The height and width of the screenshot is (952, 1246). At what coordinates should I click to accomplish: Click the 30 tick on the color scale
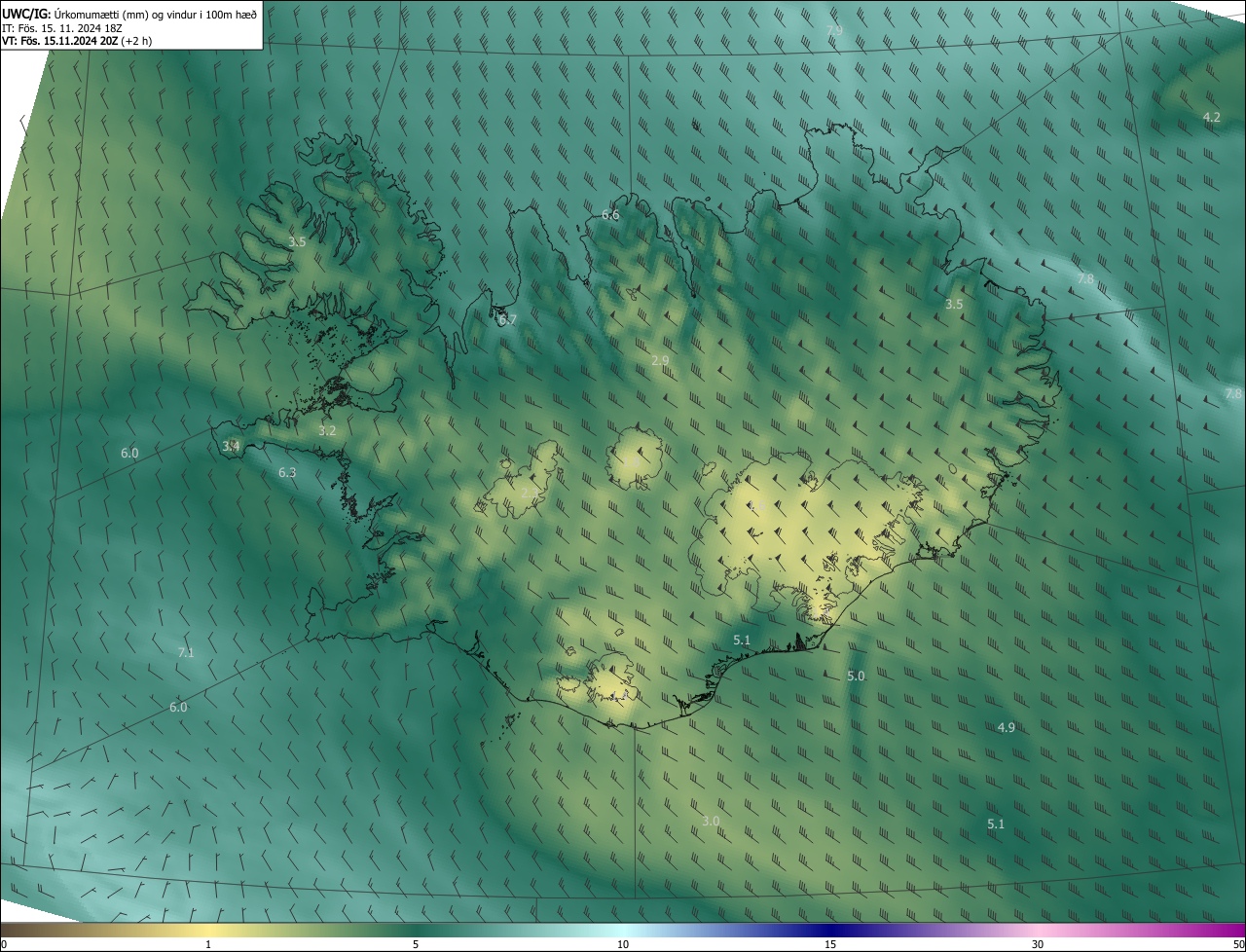point(1038,944)
